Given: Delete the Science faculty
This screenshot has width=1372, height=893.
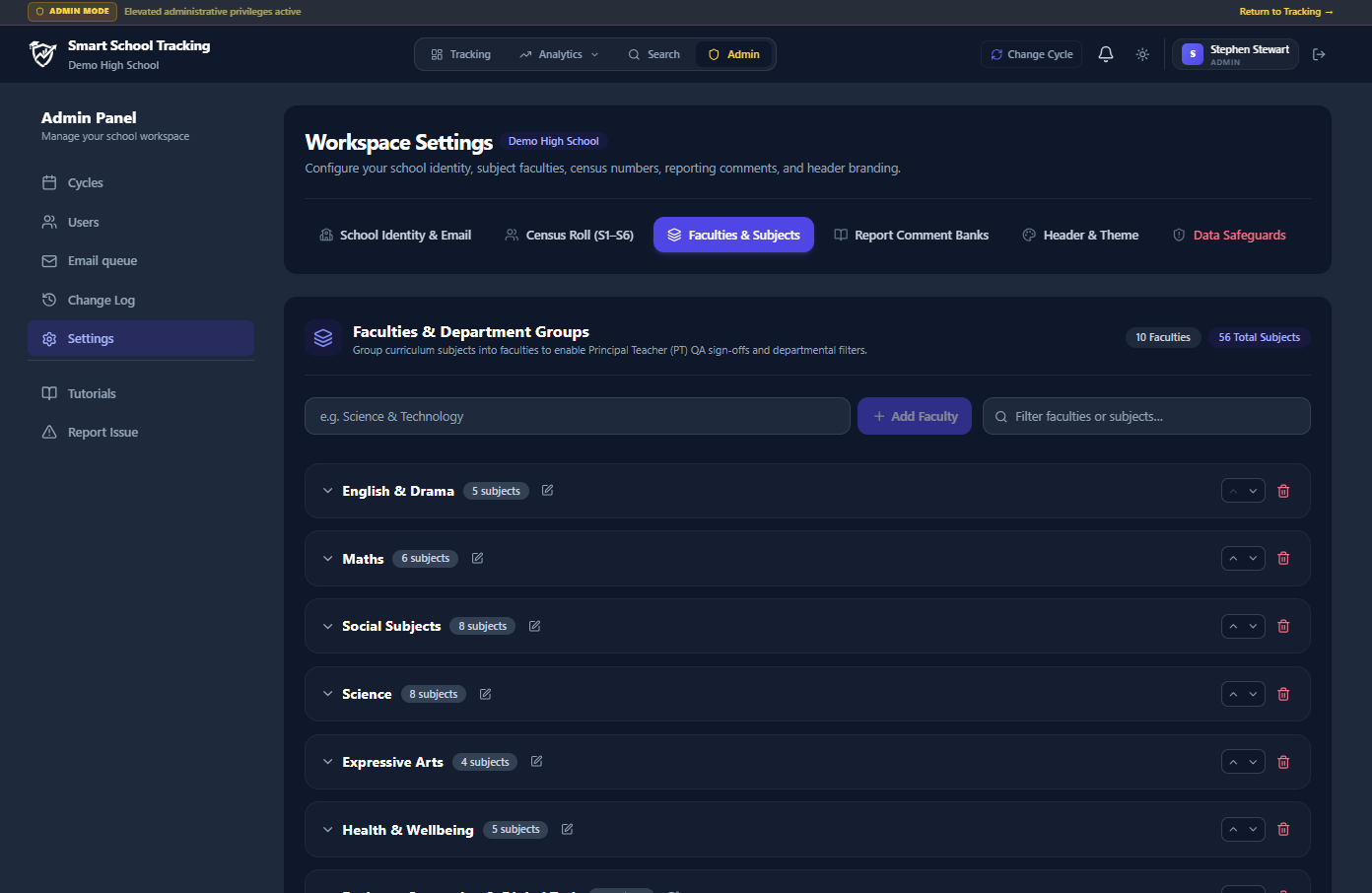Looking at the screenshot, I should 1283,694.
